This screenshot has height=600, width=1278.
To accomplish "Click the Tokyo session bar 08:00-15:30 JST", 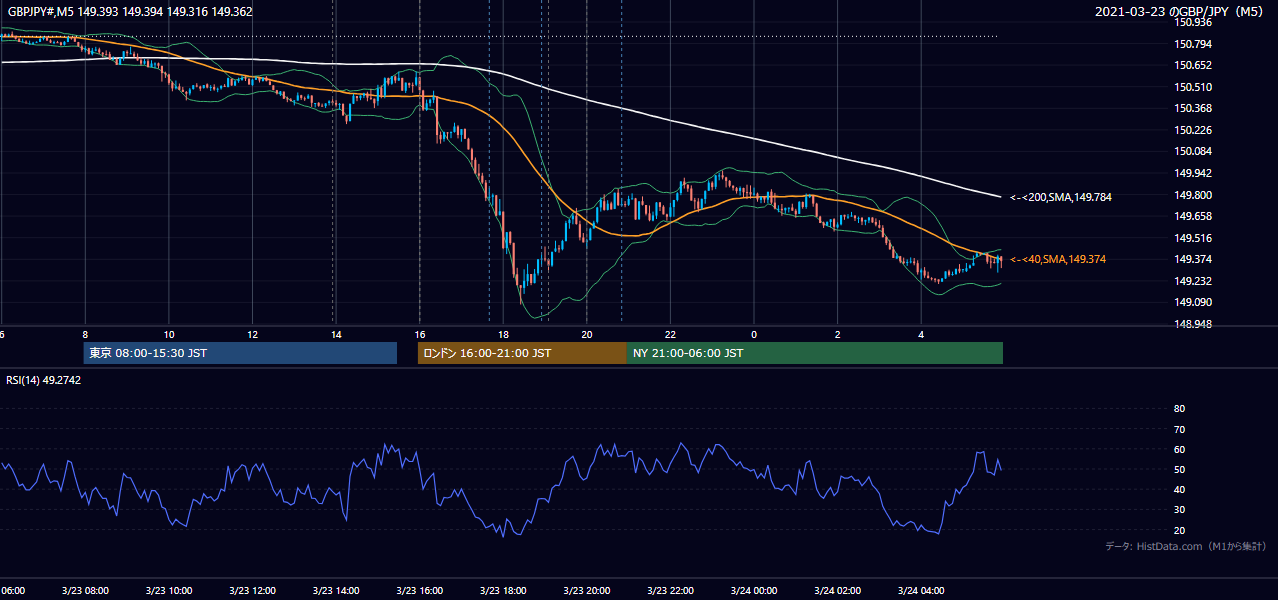I will (x=240, y=353).
